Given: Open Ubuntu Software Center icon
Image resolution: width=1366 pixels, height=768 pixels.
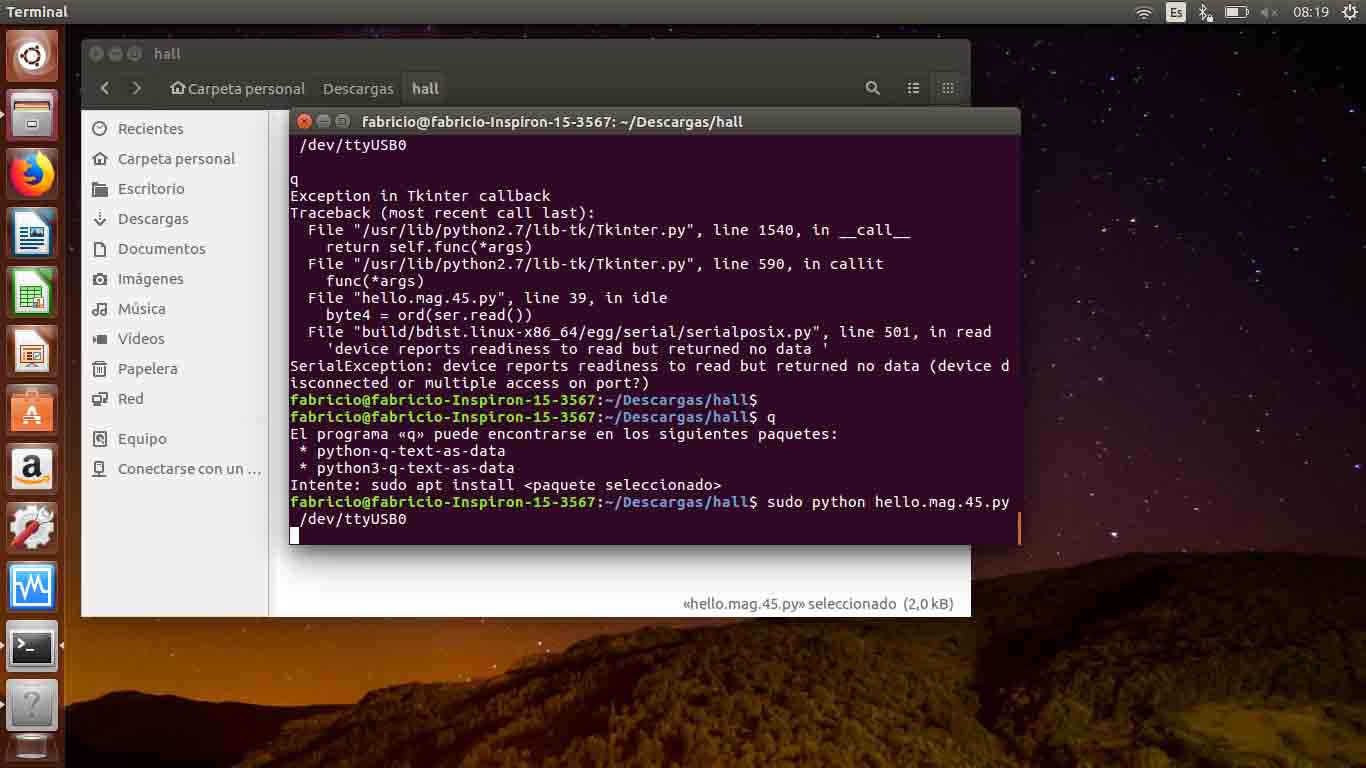Looking at the screenshot, I should pos(32,411).
